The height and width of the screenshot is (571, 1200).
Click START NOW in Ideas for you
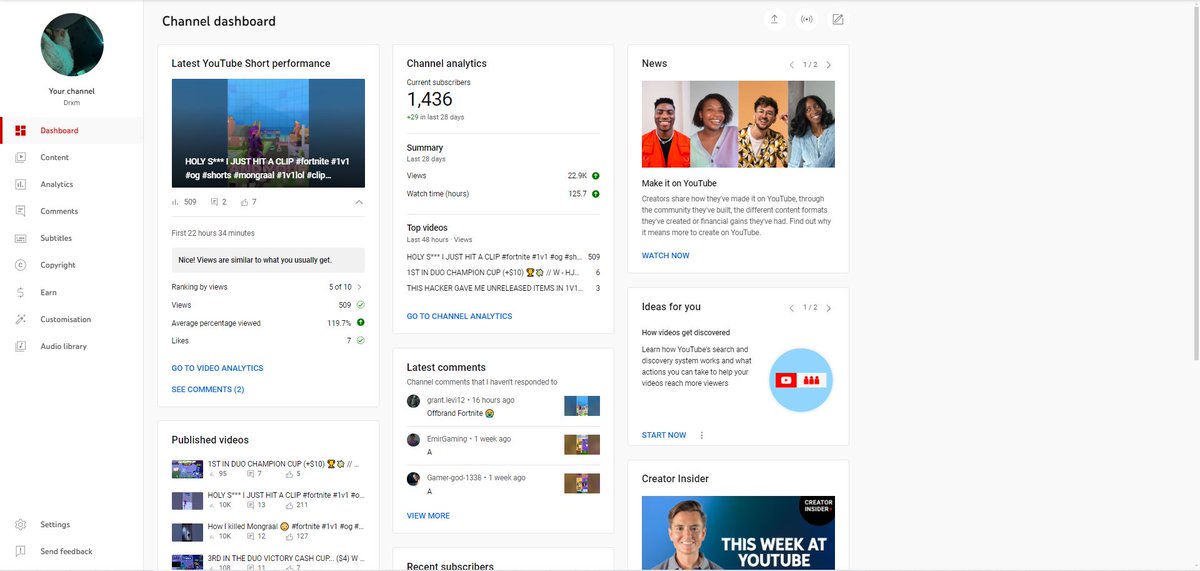tap(664, 436)
